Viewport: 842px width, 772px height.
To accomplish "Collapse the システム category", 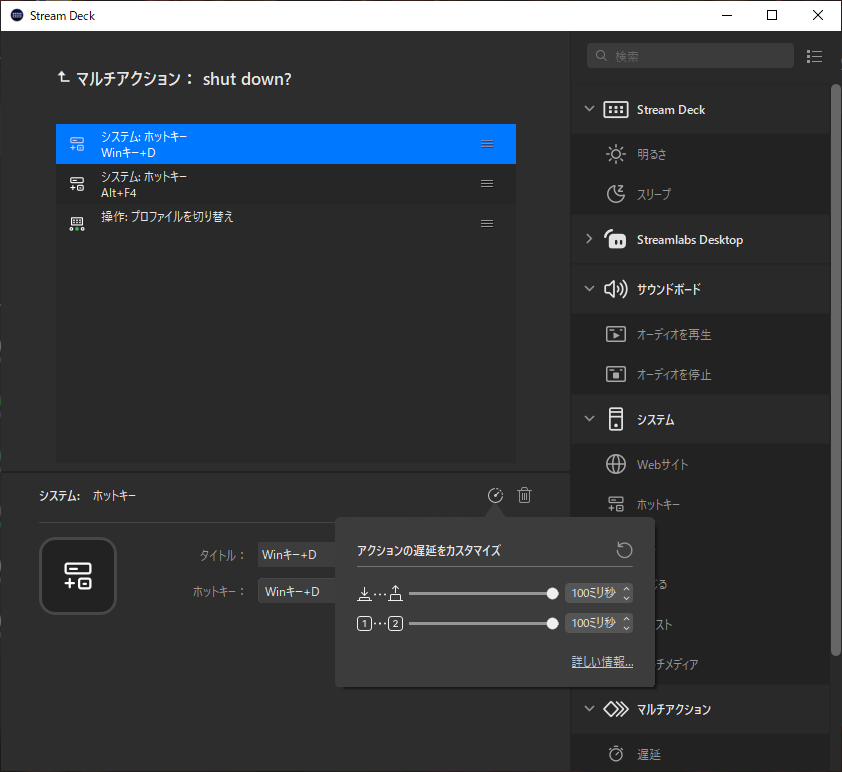I will coord(589,420).
